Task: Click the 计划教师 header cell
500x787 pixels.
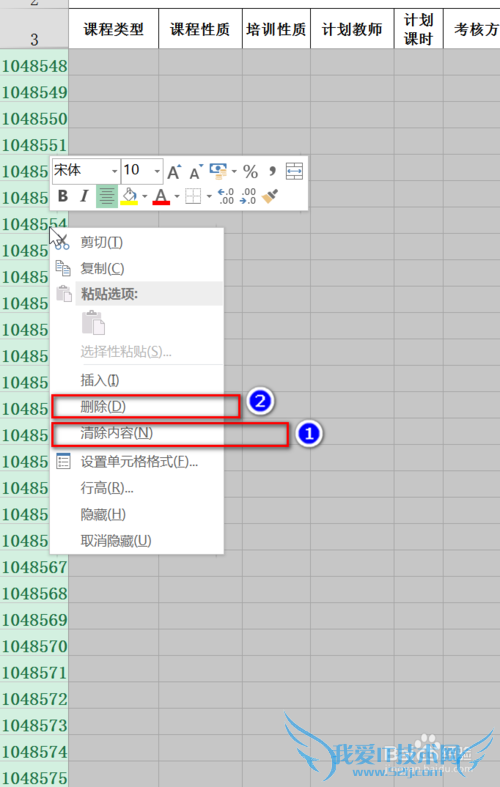Action: click(x=352, y=29)
